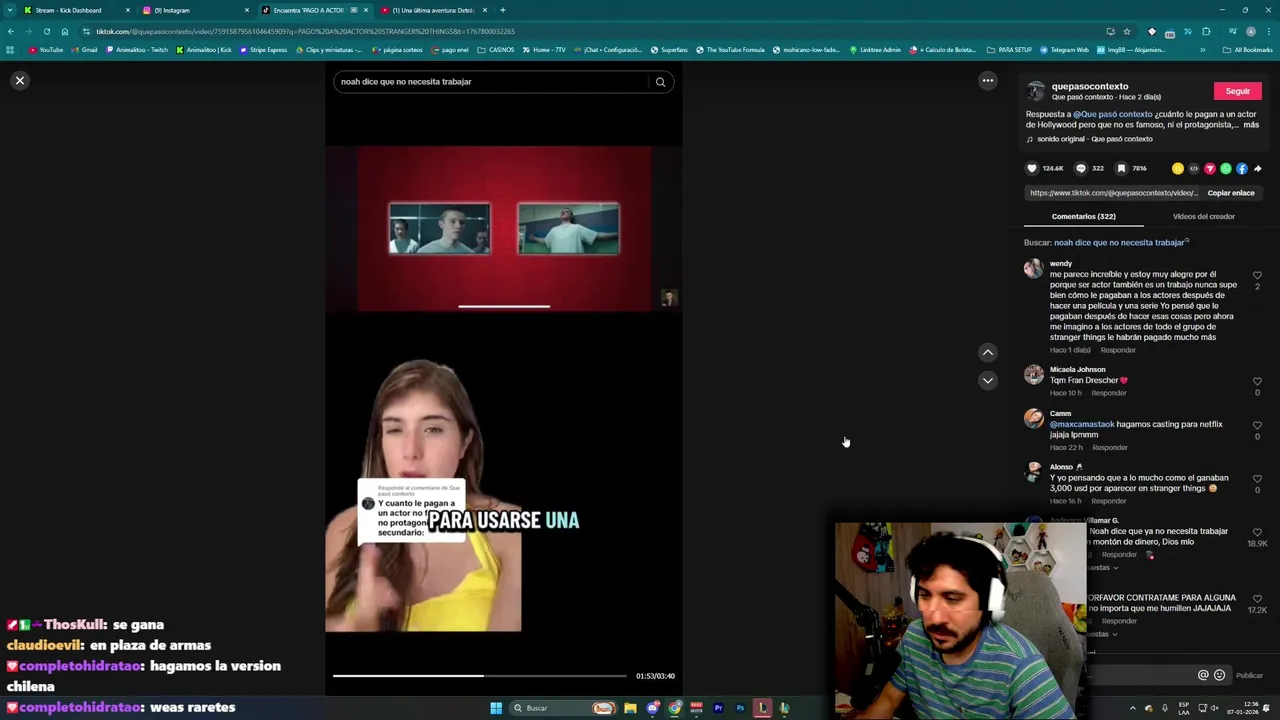
Task: Click the video to pause playback
Action: [x=503, y=380]
